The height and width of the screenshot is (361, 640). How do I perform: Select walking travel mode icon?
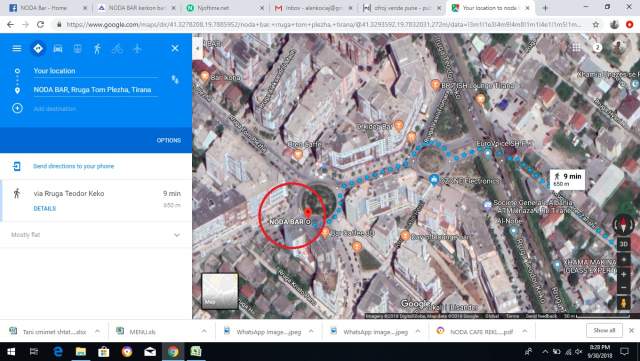click(x=97, y=49)
